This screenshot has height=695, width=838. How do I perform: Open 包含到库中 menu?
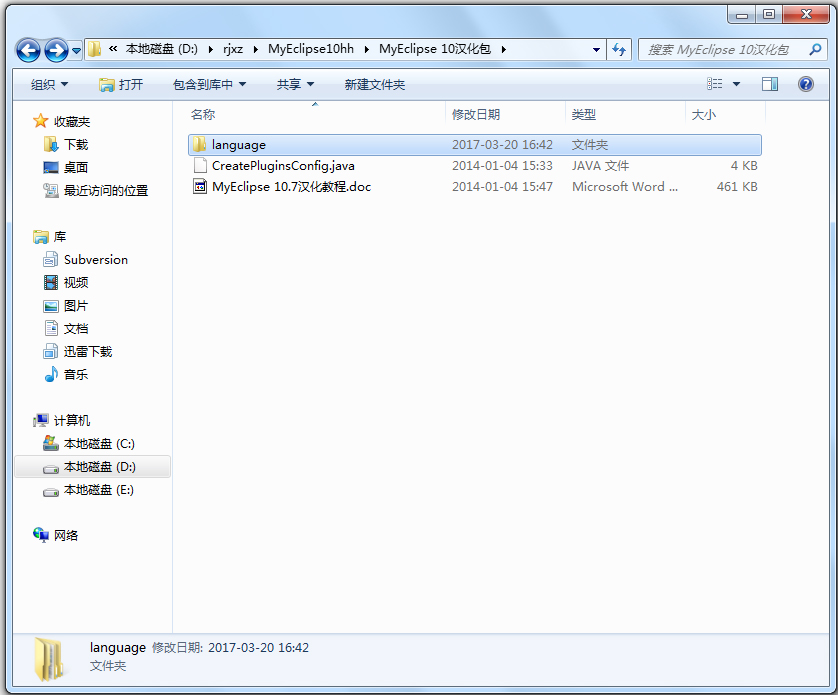(x=209, y=84)
